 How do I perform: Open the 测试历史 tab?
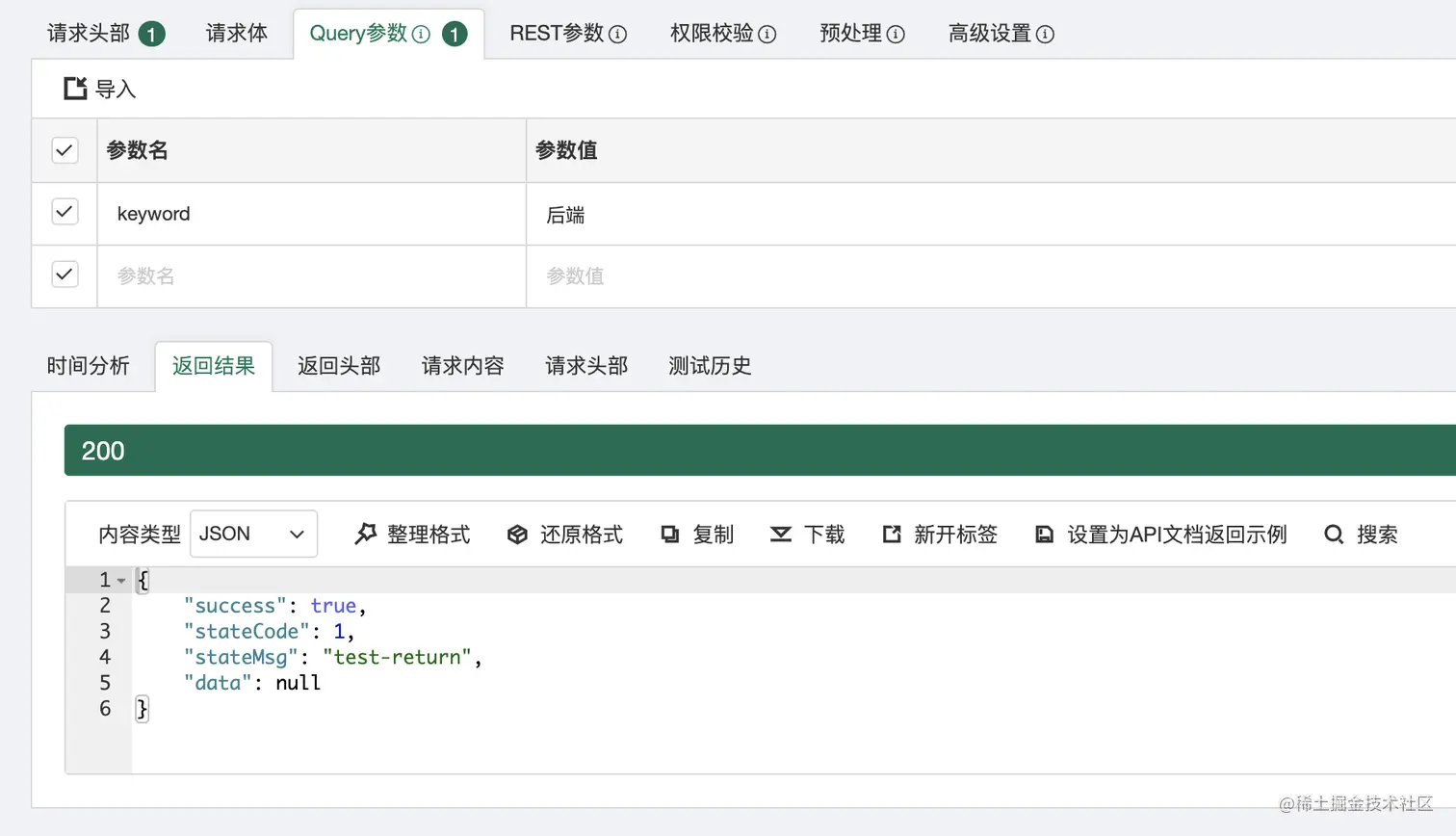(708, 366)
